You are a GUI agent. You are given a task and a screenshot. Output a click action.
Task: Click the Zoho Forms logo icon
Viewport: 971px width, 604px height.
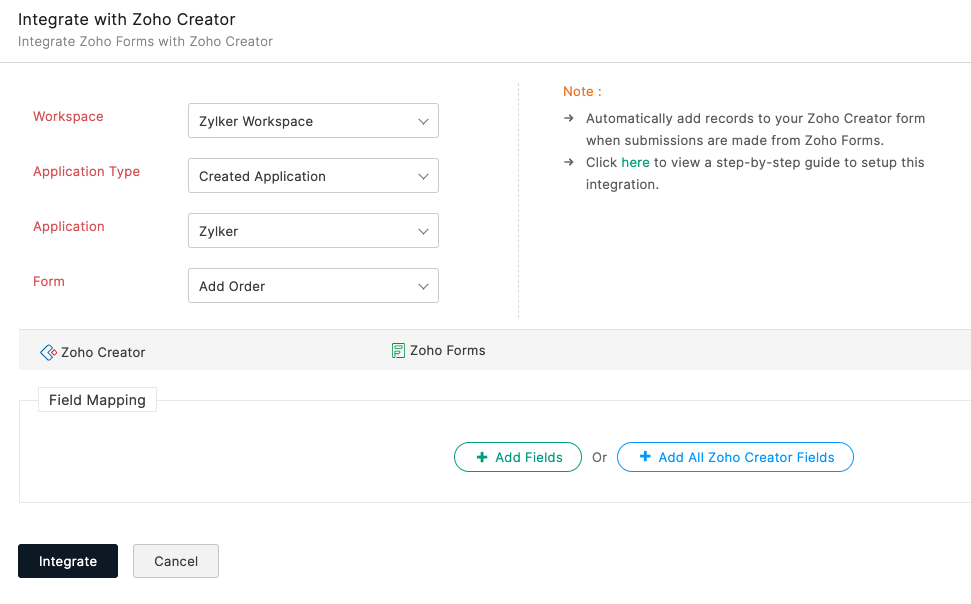click(398, 351)
